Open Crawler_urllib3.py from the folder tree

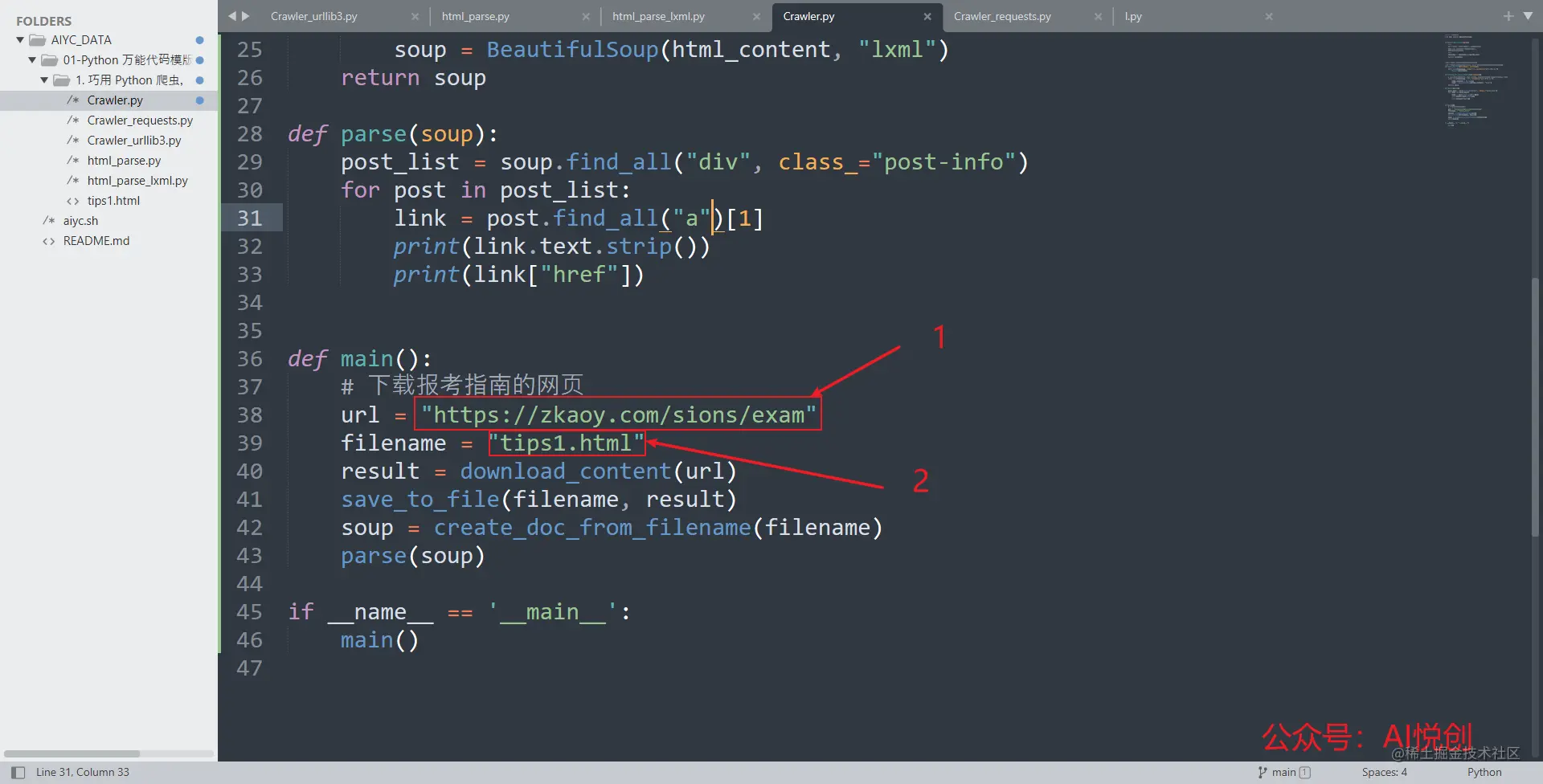tap(134, 141)
